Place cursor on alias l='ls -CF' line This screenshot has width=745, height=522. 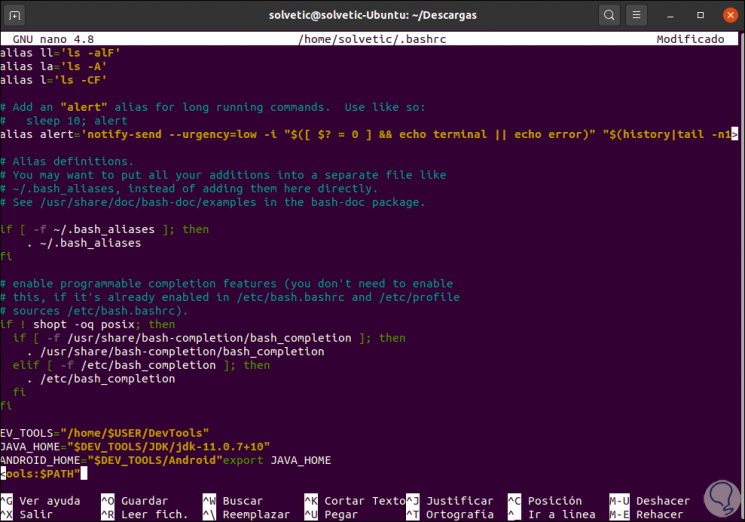coord(53,80)
